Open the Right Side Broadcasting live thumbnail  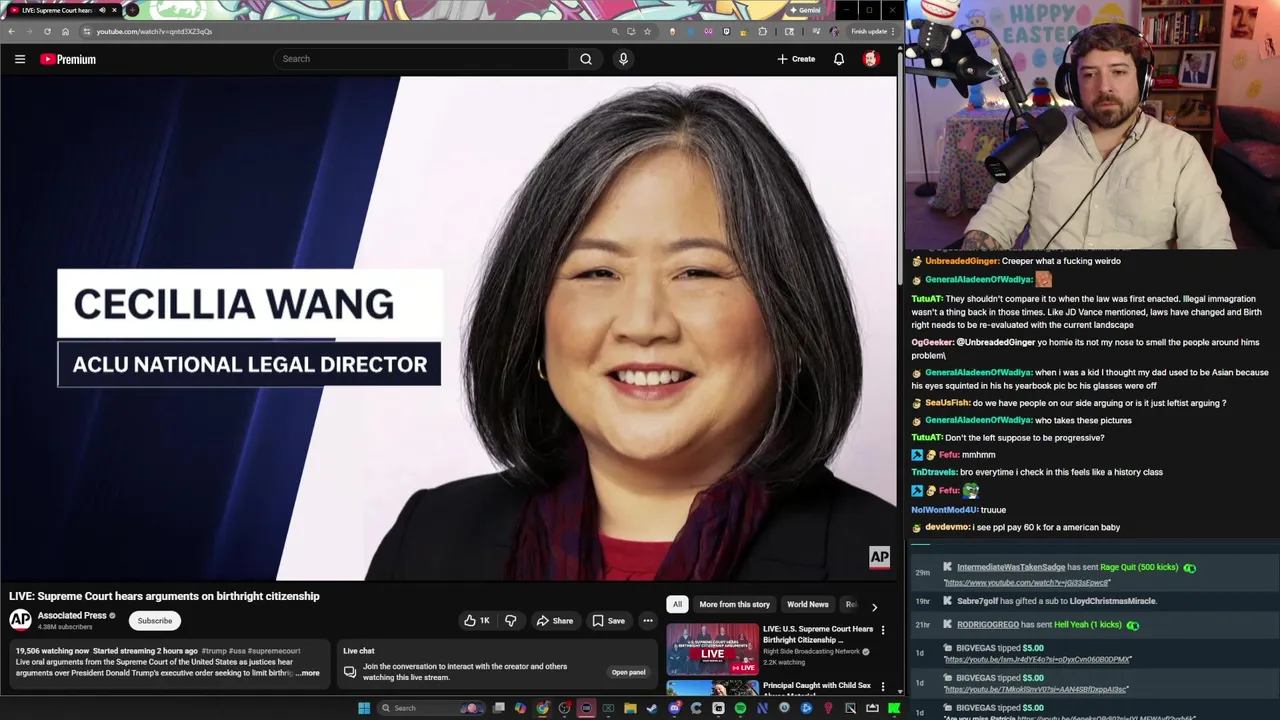(x=713, y=648)
